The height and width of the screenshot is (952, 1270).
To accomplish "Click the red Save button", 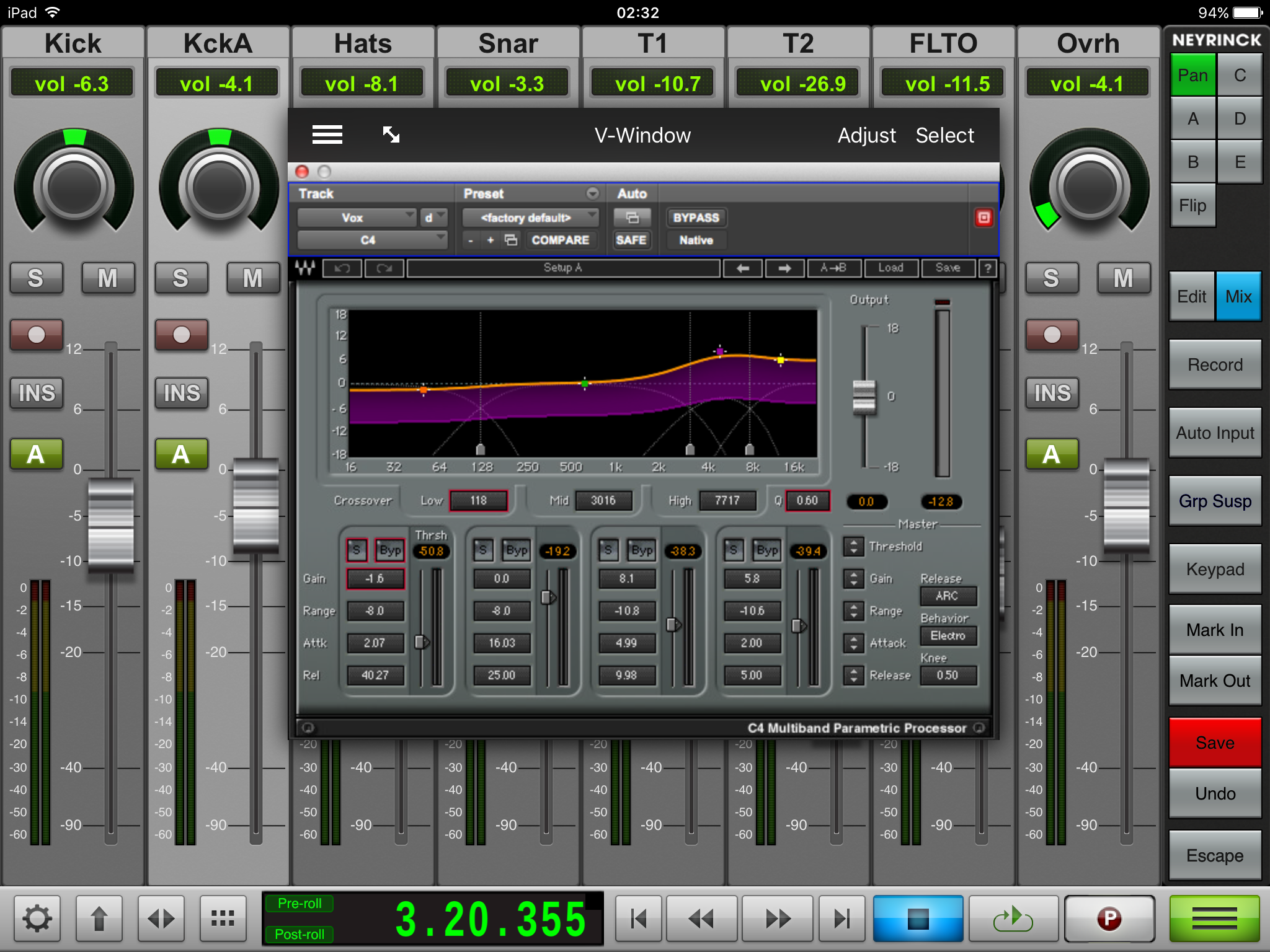I will click(x=1215, y=743).
